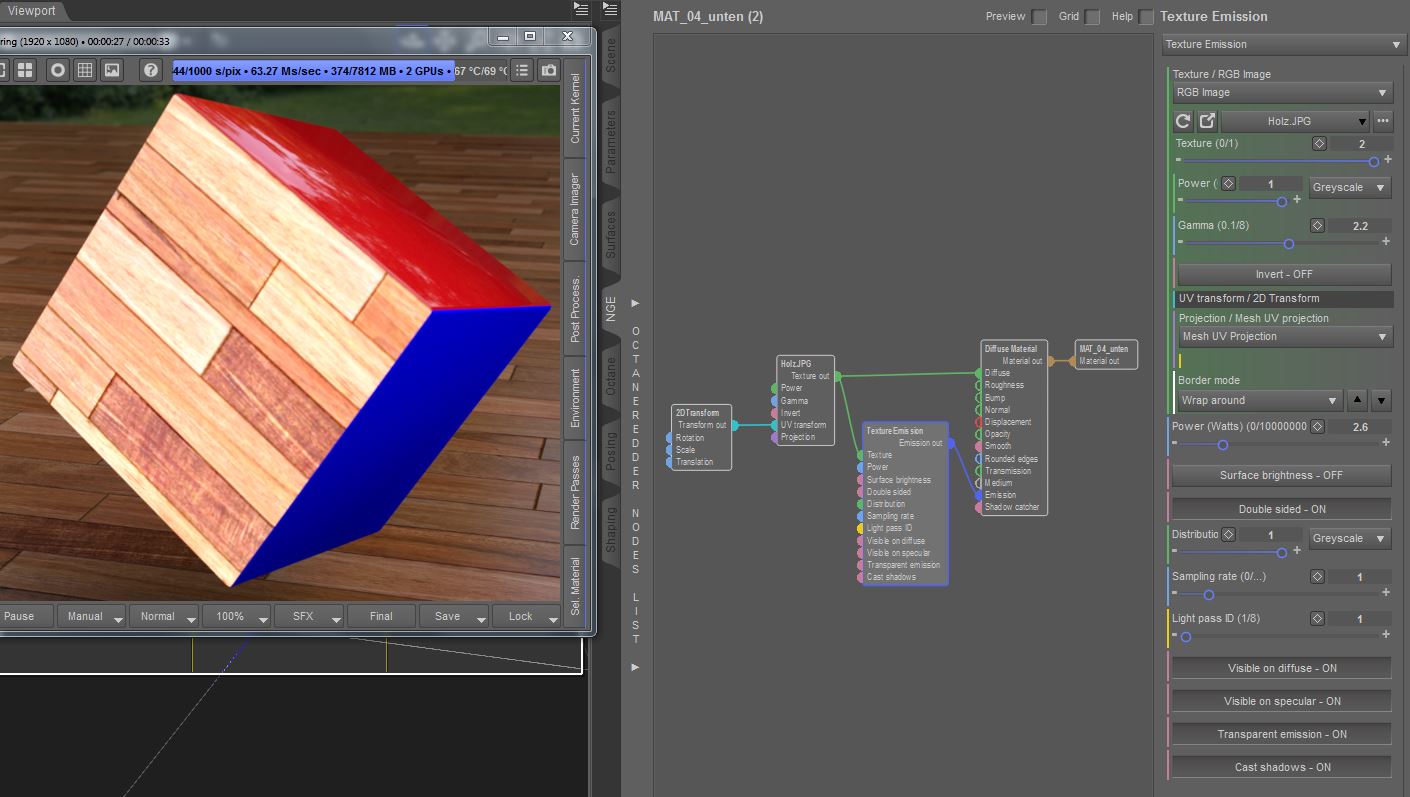
Task: Tick the Help checkbox
Action: tap(1146, 17)
